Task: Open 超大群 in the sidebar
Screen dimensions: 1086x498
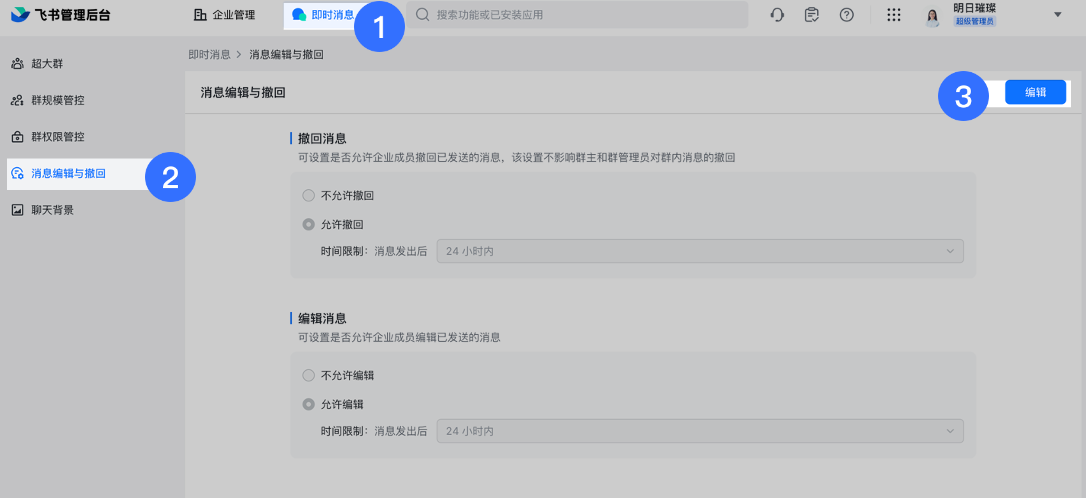Action: [47, 64]
